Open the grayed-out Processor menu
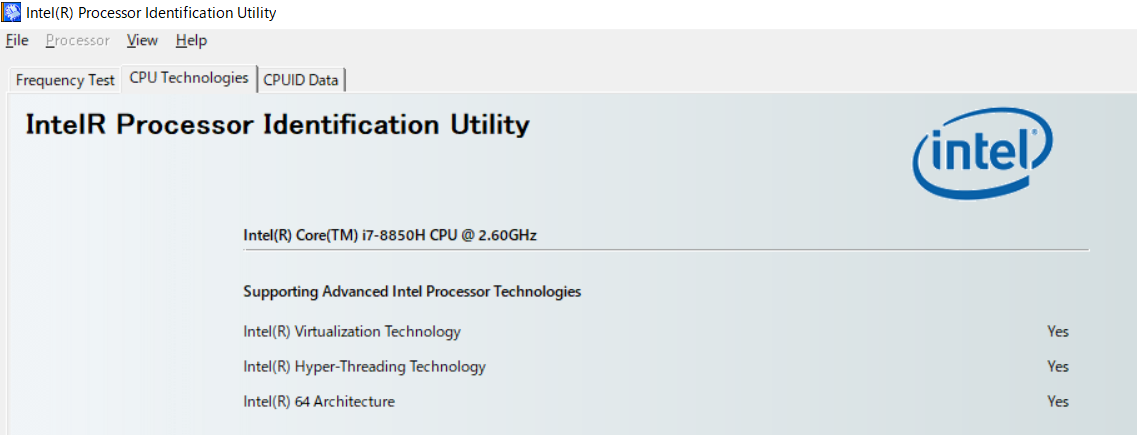The height and width of the screenshot is (435, 1137). [77, 41]
